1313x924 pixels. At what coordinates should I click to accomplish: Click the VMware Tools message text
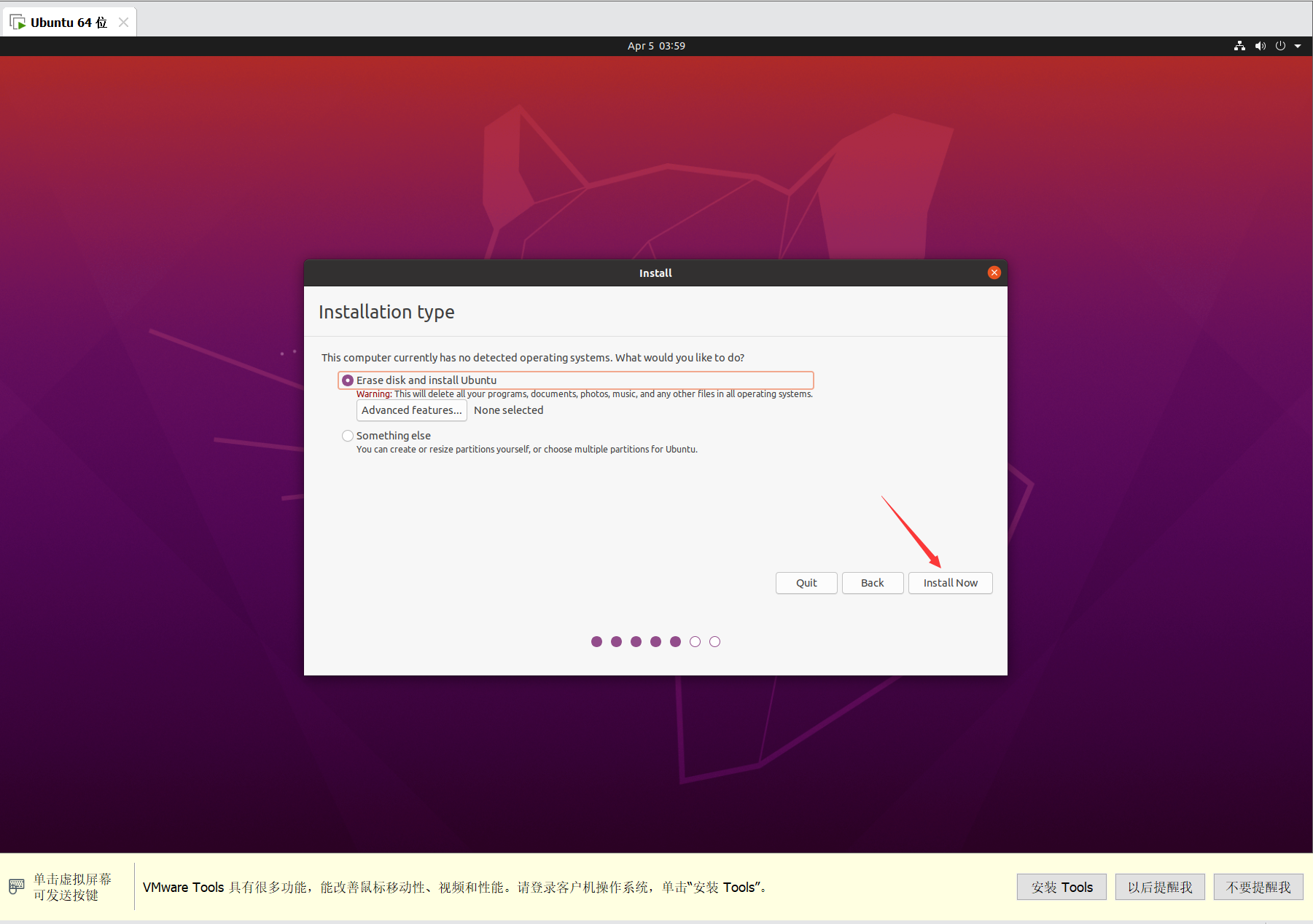(455, 888)
